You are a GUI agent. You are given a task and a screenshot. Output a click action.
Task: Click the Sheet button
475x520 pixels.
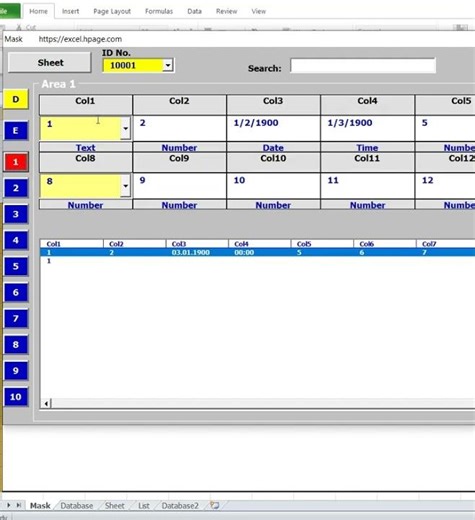pos(50,62)
